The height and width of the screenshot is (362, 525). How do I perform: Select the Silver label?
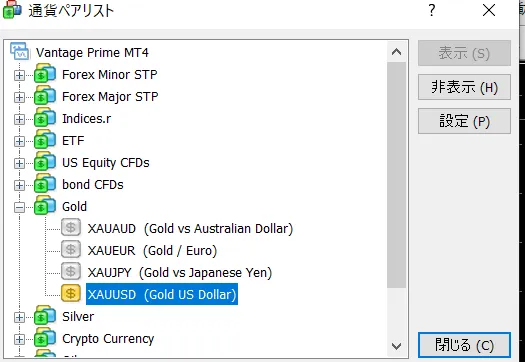pos(78,316)
